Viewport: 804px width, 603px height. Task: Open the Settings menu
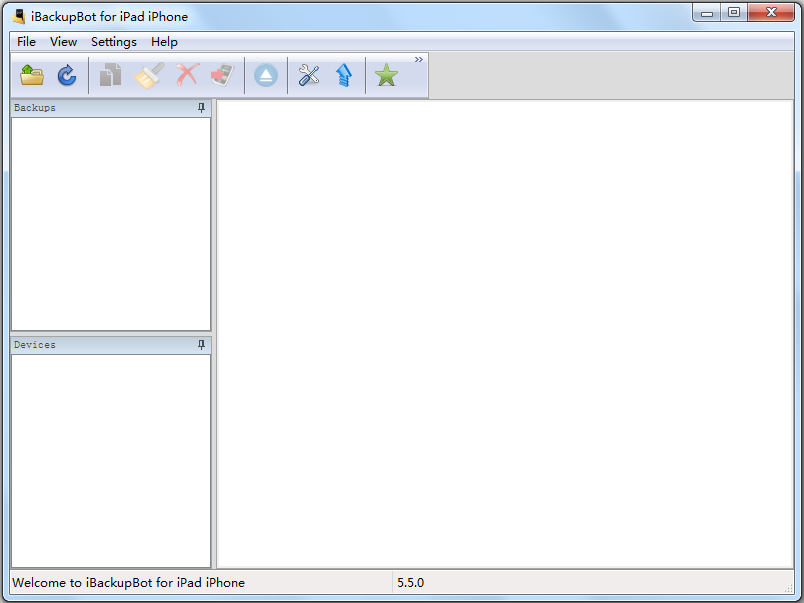pos(114,42)
